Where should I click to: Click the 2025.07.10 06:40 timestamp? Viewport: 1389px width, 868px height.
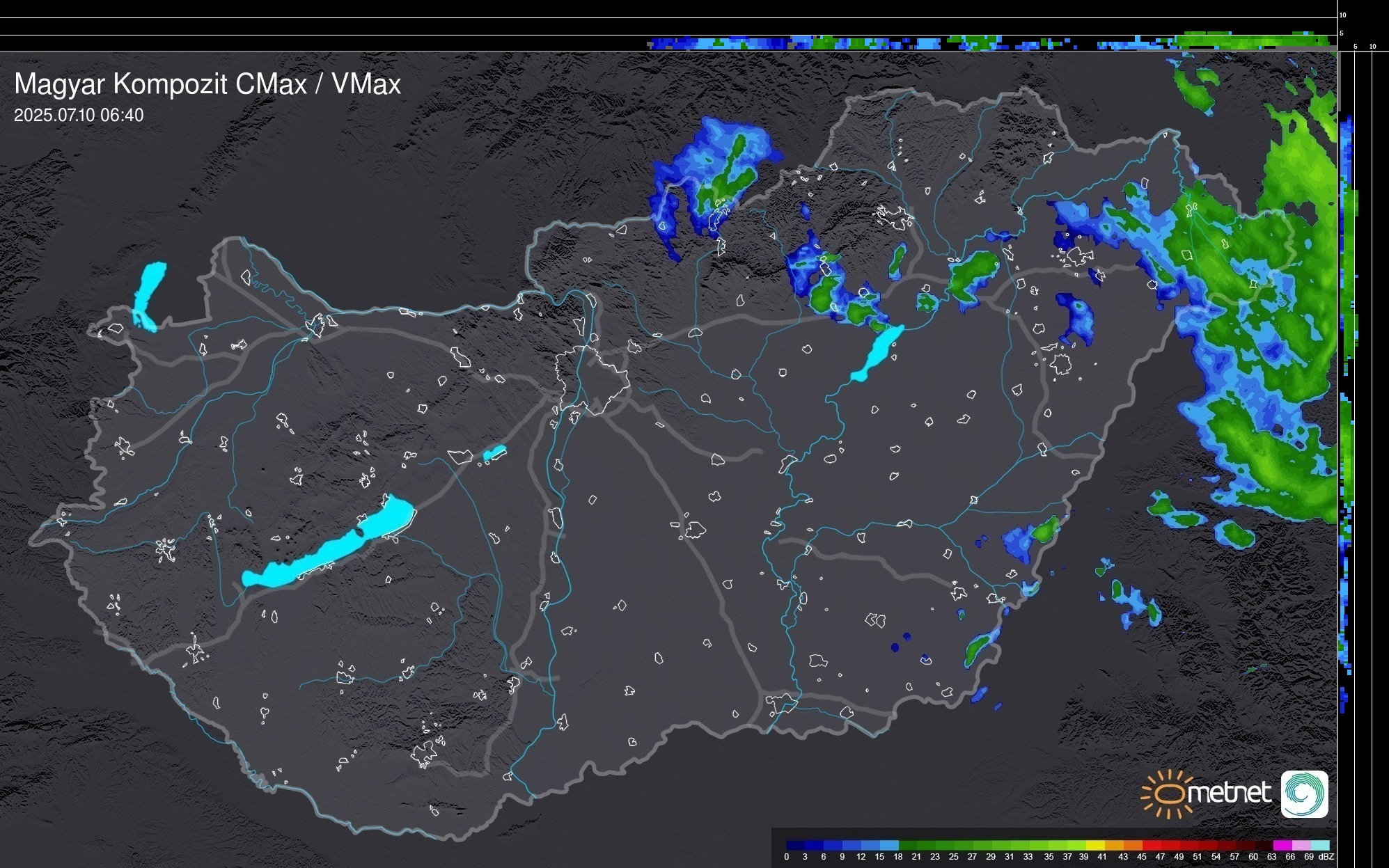(79, 115)
